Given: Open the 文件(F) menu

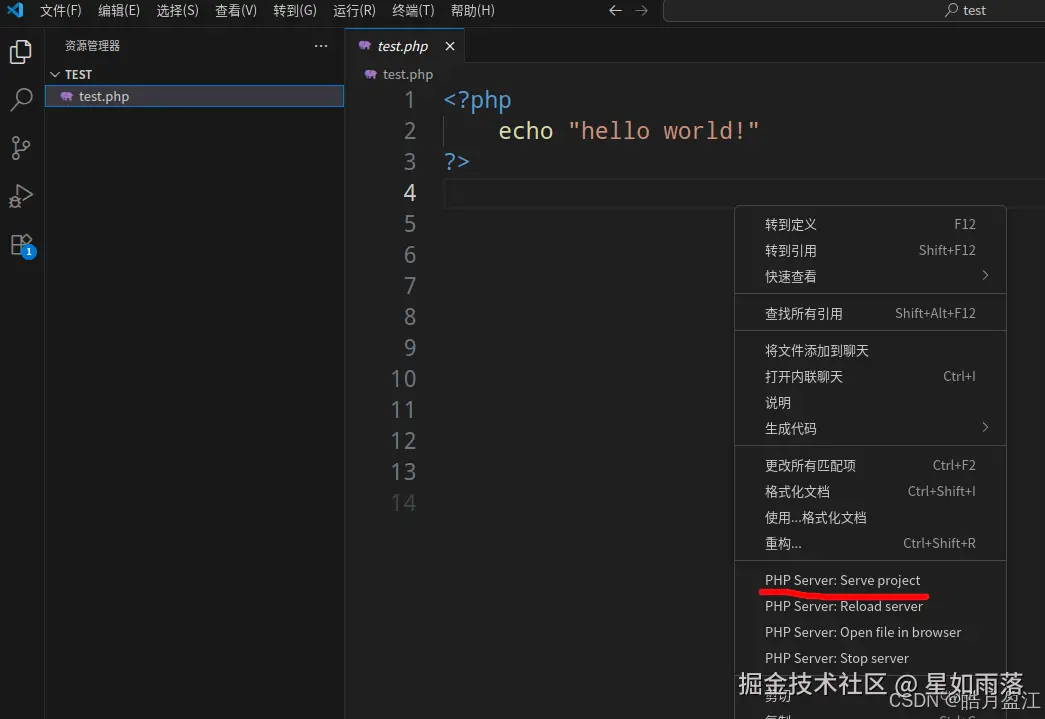Looking at the screenshot, I should pyautogui.click(x=61, y=10).
